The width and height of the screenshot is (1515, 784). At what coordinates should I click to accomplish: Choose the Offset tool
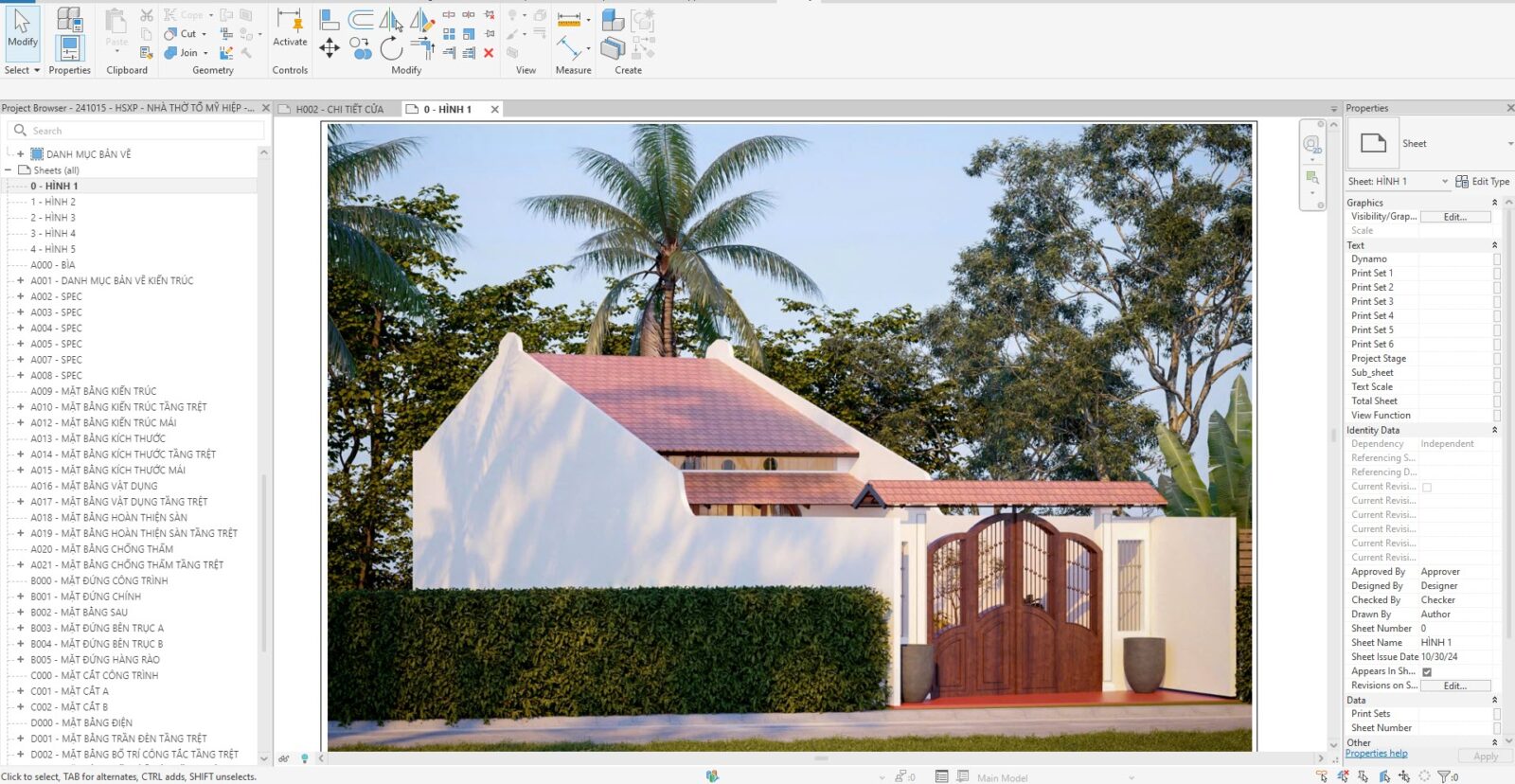pyautogui.click(x=361, y=20)
